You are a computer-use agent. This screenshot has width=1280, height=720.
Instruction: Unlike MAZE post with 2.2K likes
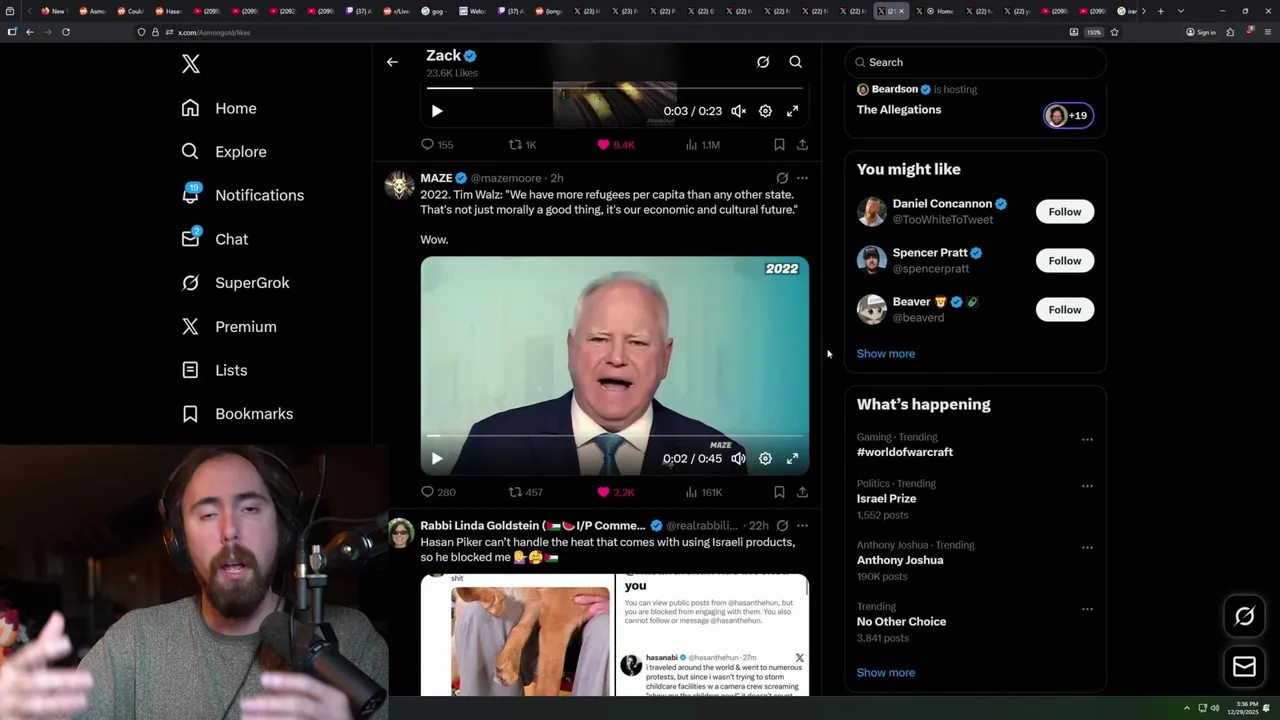pos(616,492)
